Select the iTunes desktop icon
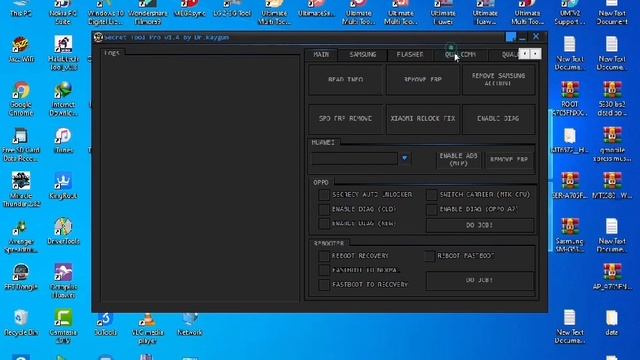Screen dimensions: 640x360 [x=63, y=140]
